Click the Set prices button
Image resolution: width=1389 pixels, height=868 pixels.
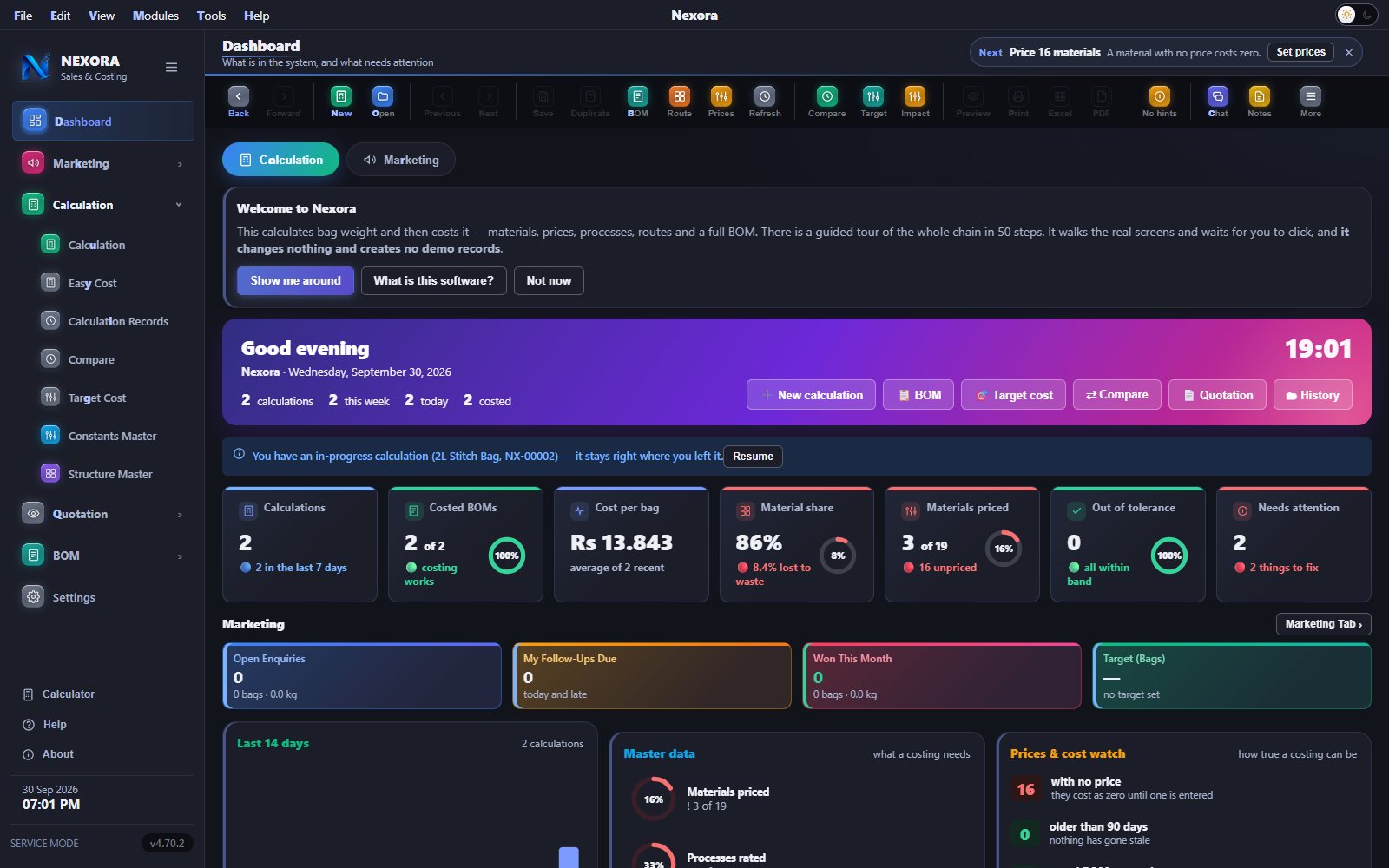(1300, 52)
